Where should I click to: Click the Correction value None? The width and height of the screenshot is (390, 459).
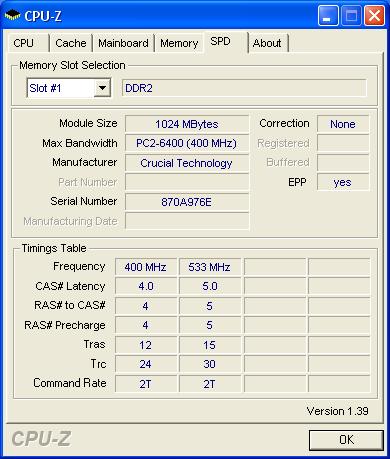tap(343, 124)
